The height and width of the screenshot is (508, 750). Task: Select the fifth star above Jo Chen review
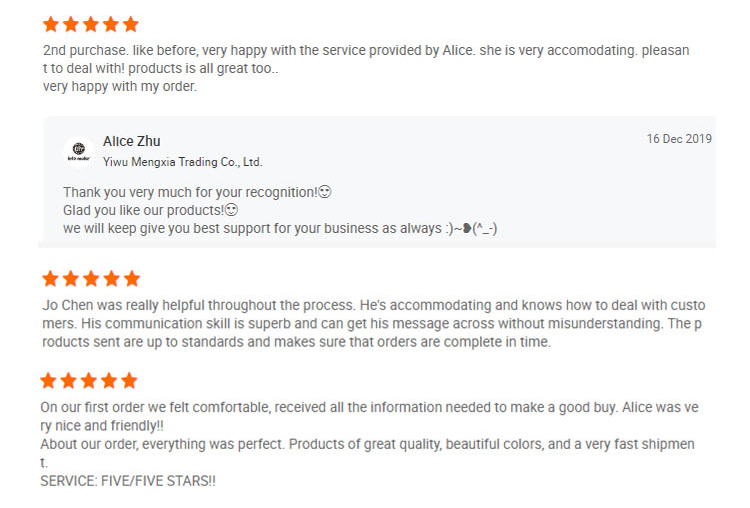(x=131, y=279)
